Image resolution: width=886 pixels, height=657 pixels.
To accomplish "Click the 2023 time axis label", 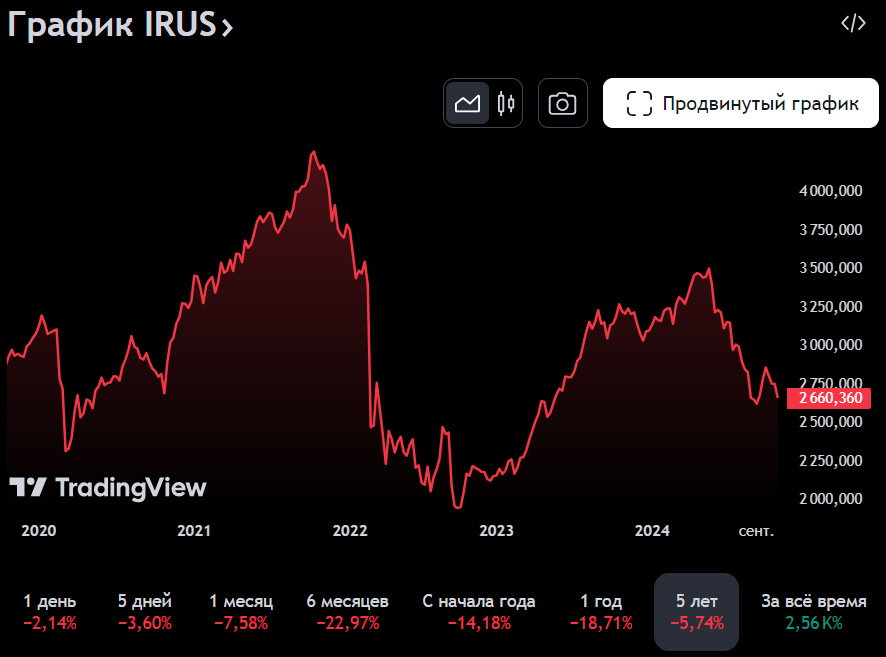I will (x=496, y=531).
